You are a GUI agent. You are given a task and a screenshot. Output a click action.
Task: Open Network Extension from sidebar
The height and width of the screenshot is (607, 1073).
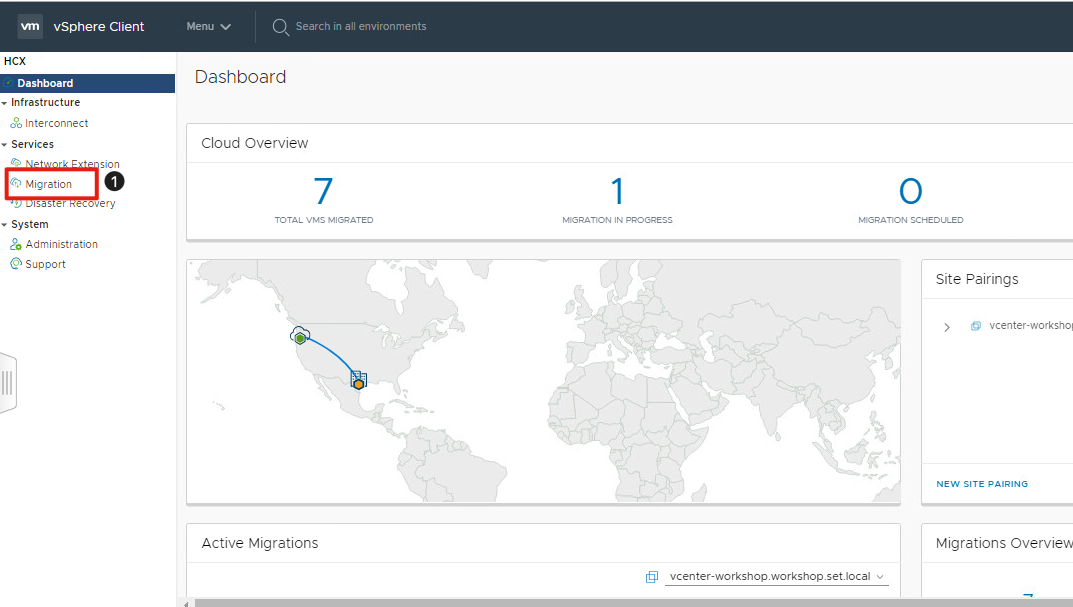(72, 164)
